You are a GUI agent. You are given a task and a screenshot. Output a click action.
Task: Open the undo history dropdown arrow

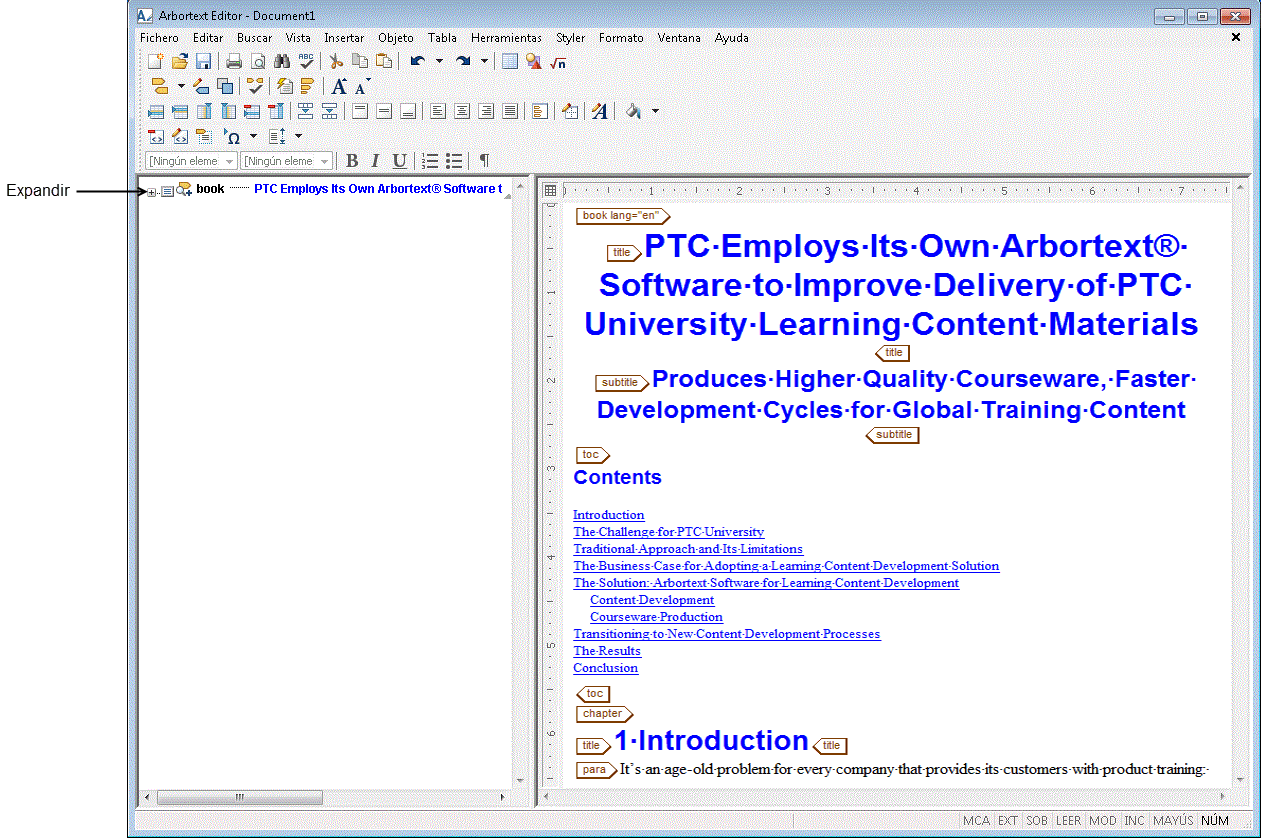(x=439, y=61)
